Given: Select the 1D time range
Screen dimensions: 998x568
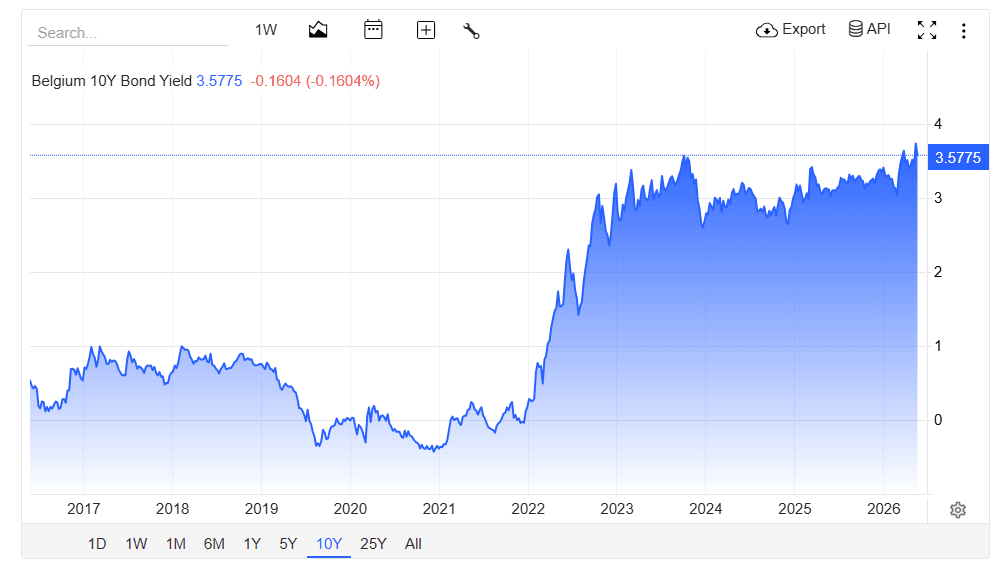Looking at the screenshot, I should (97, 544).
